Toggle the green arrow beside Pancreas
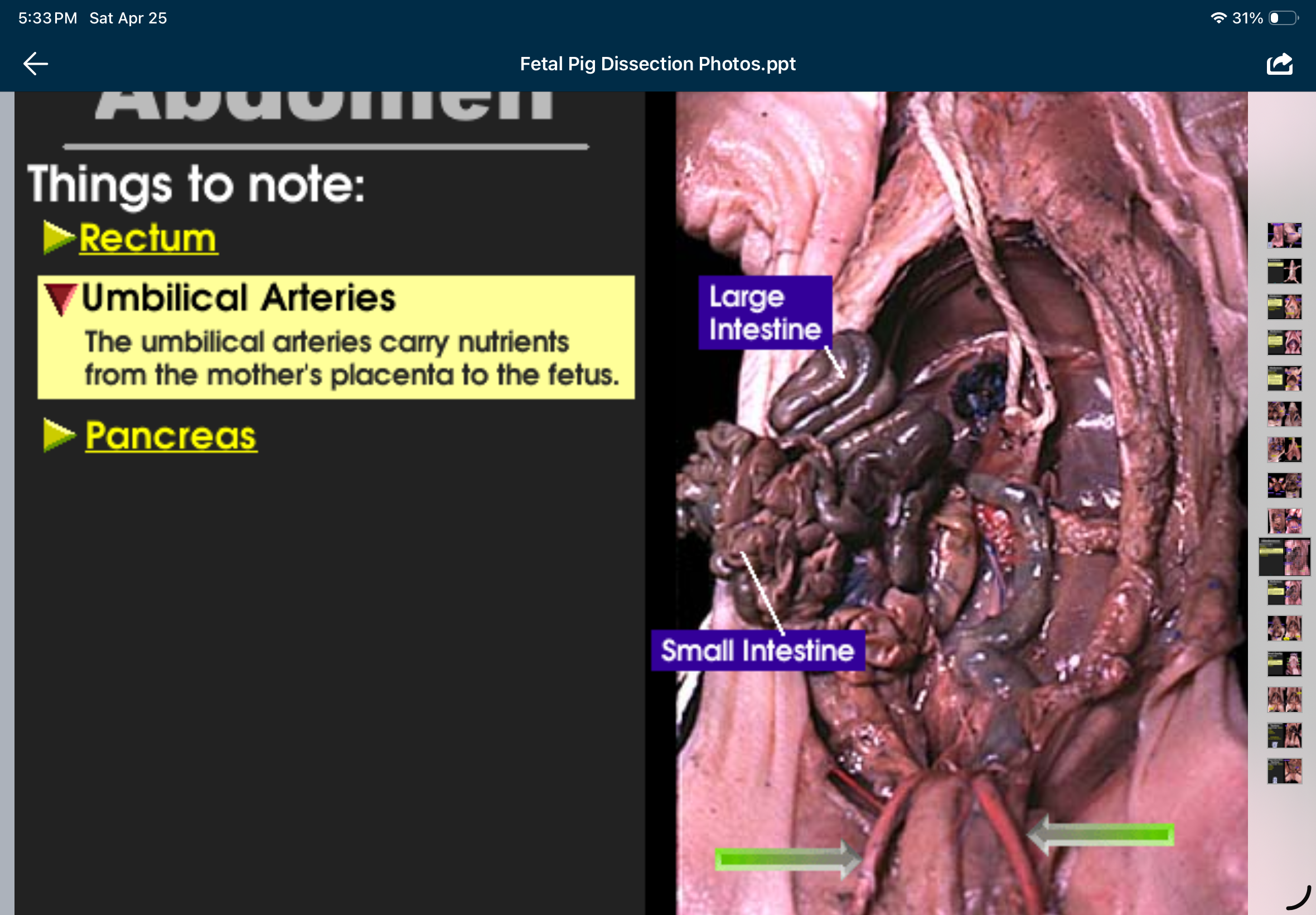The height and width of the screenshot is (915, 1316). point(60,436)
